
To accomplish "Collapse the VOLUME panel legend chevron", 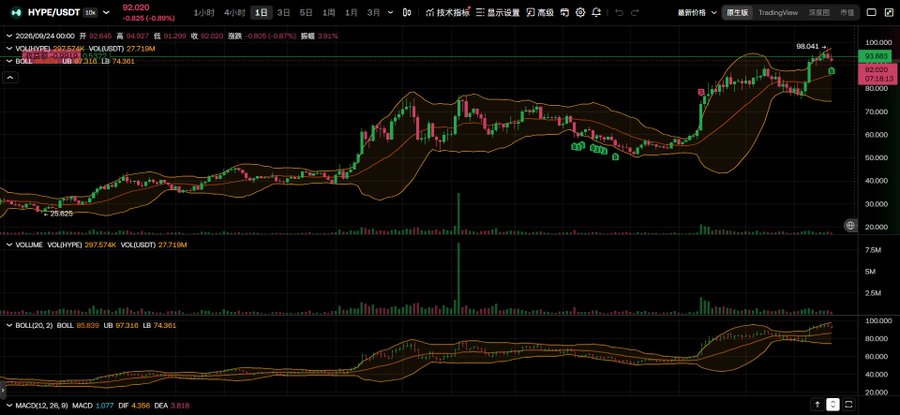I will coord(9,245).
